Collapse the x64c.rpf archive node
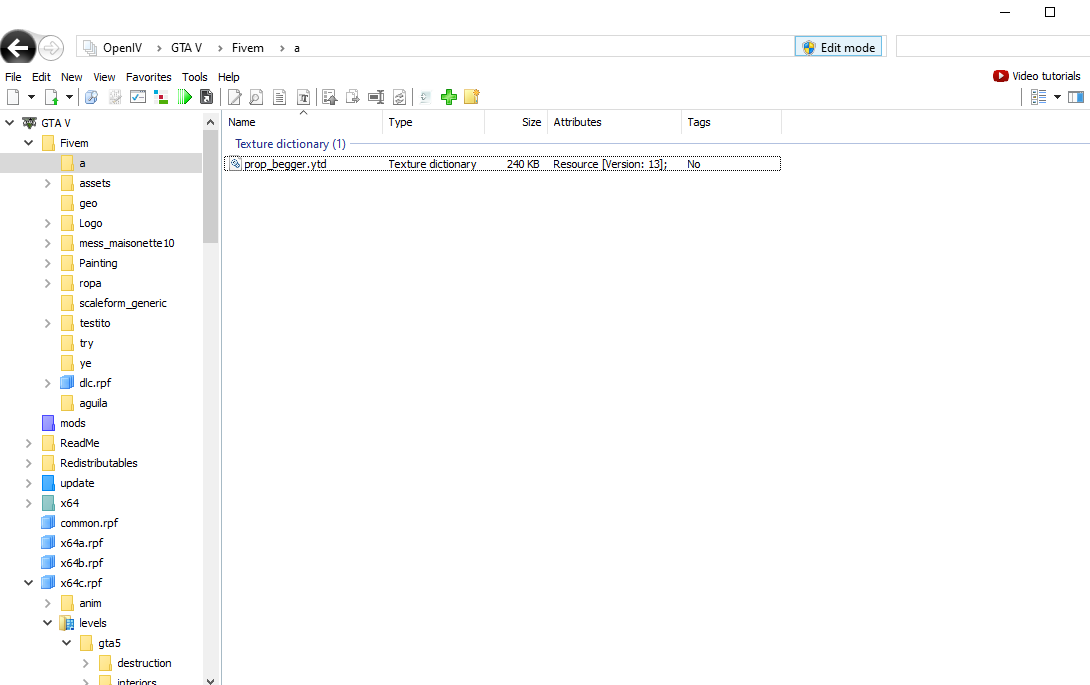The height and width of the screenshot is (685, 1090). 29,583
